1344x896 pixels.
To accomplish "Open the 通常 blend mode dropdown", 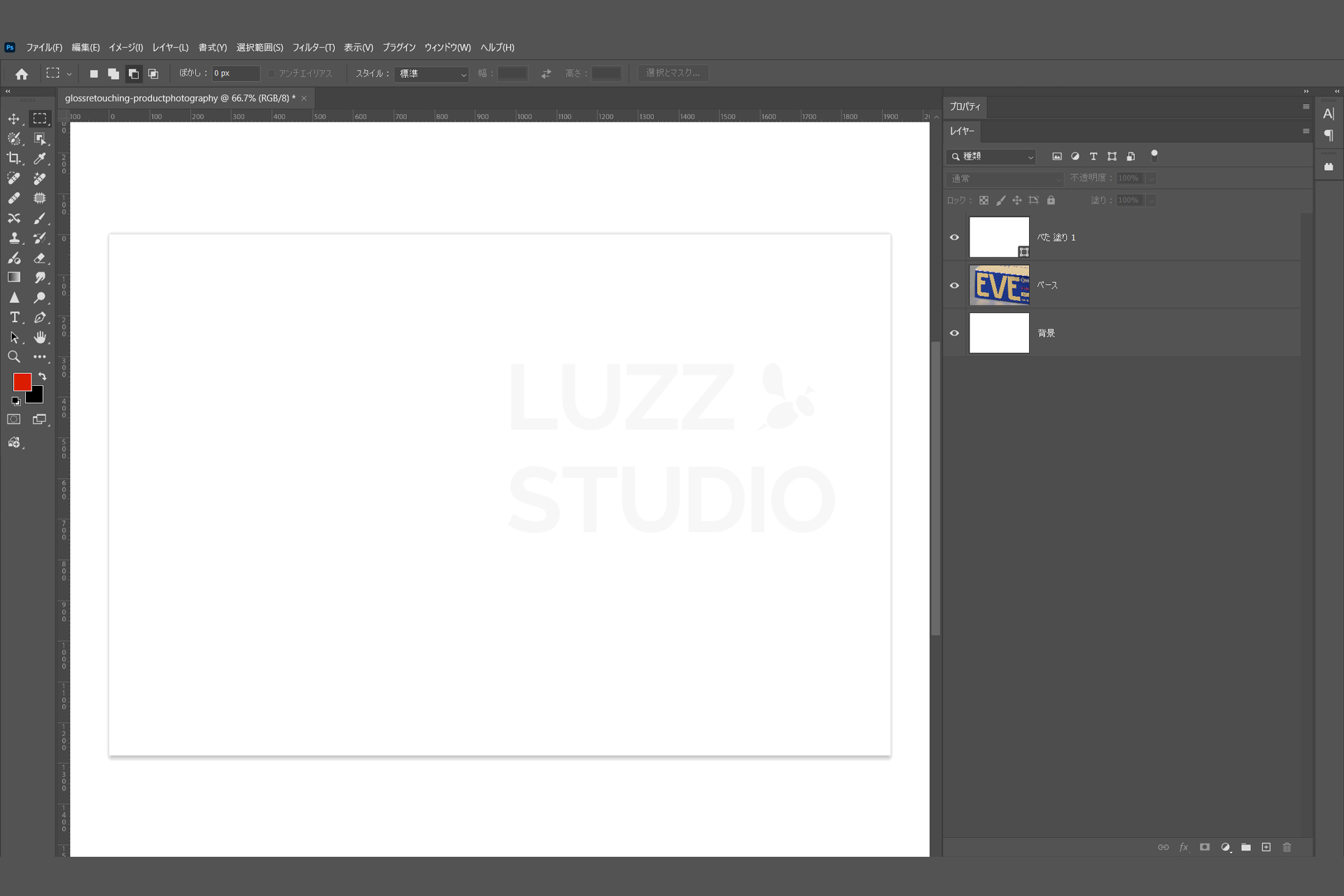I will [1004, 179].
